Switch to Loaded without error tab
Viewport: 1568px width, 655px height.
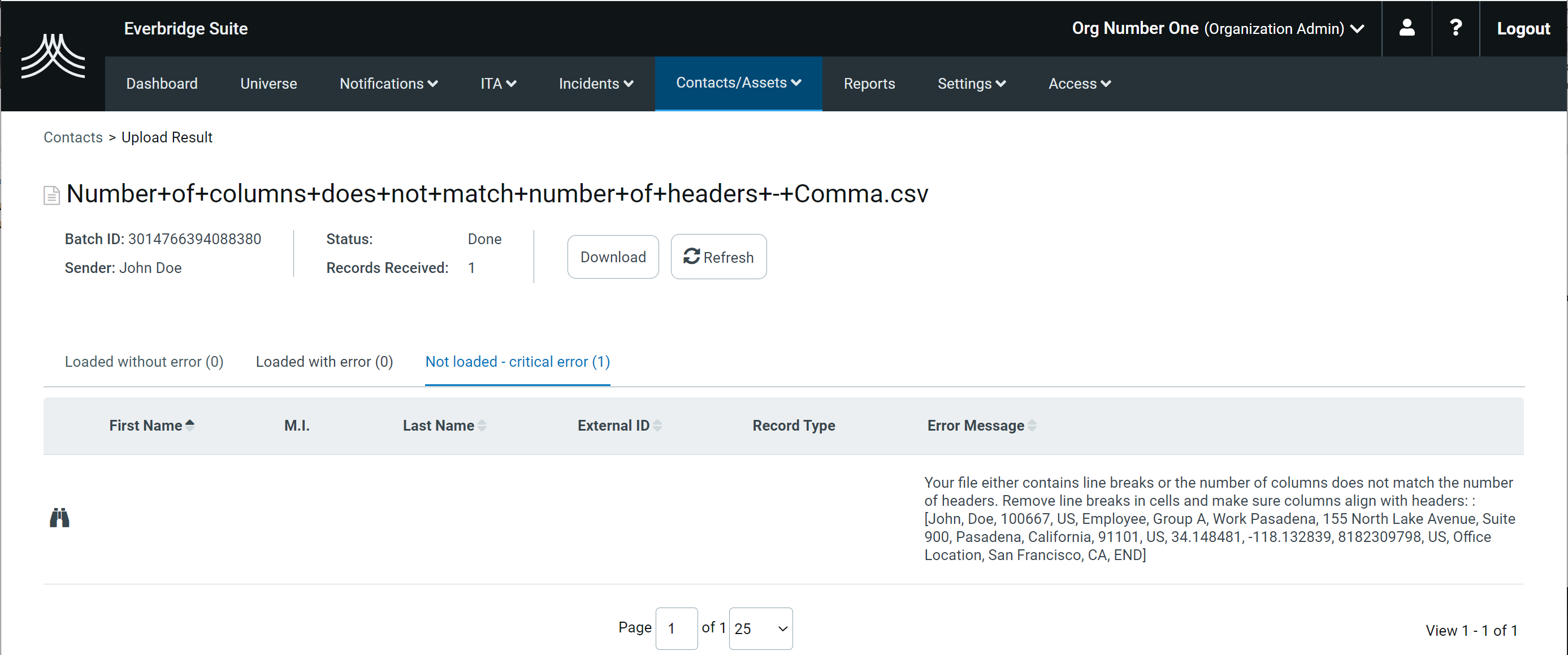tap(144, 362)
